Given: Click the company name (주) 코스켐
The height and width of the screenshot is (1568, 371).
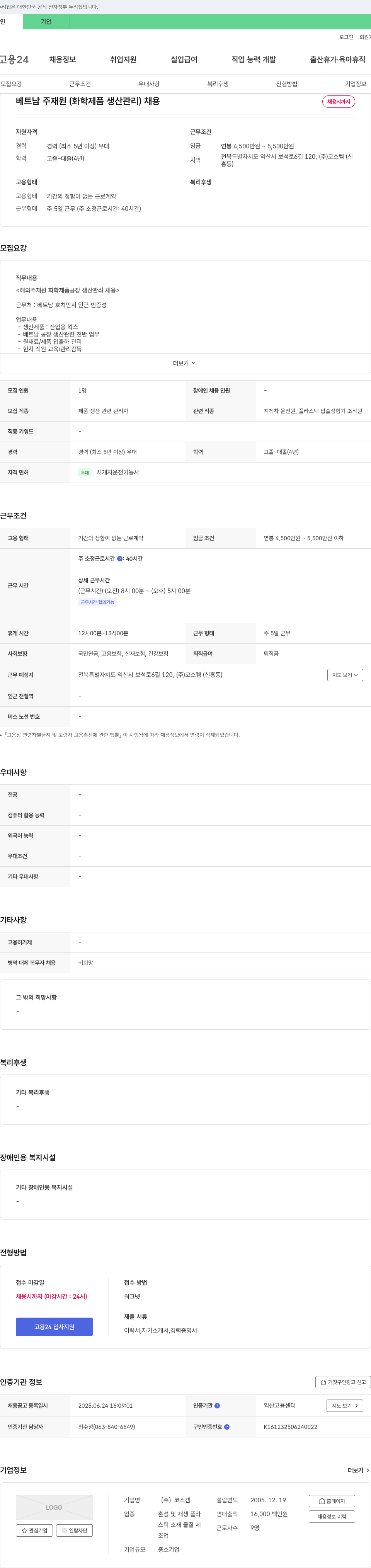Looking at the screenshot, I should [175, 1500].
